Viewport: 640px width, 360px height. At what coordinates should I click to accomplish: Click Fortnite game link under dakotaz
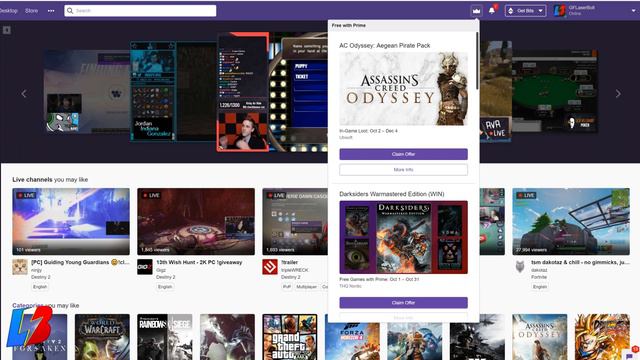(539, 277)
